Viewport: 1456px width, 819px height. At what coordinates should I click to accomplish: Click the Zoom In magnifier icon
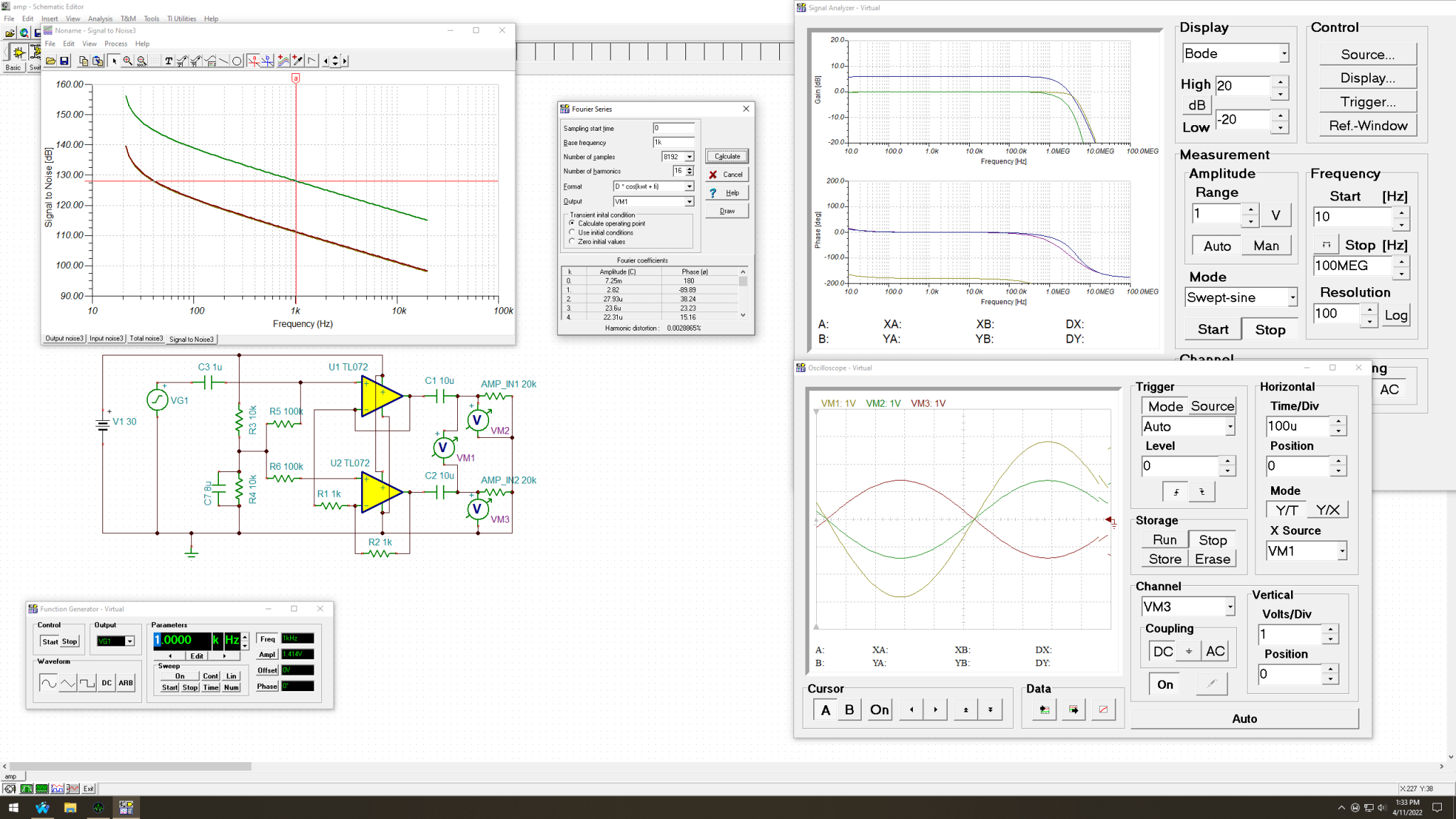point(128,61)
